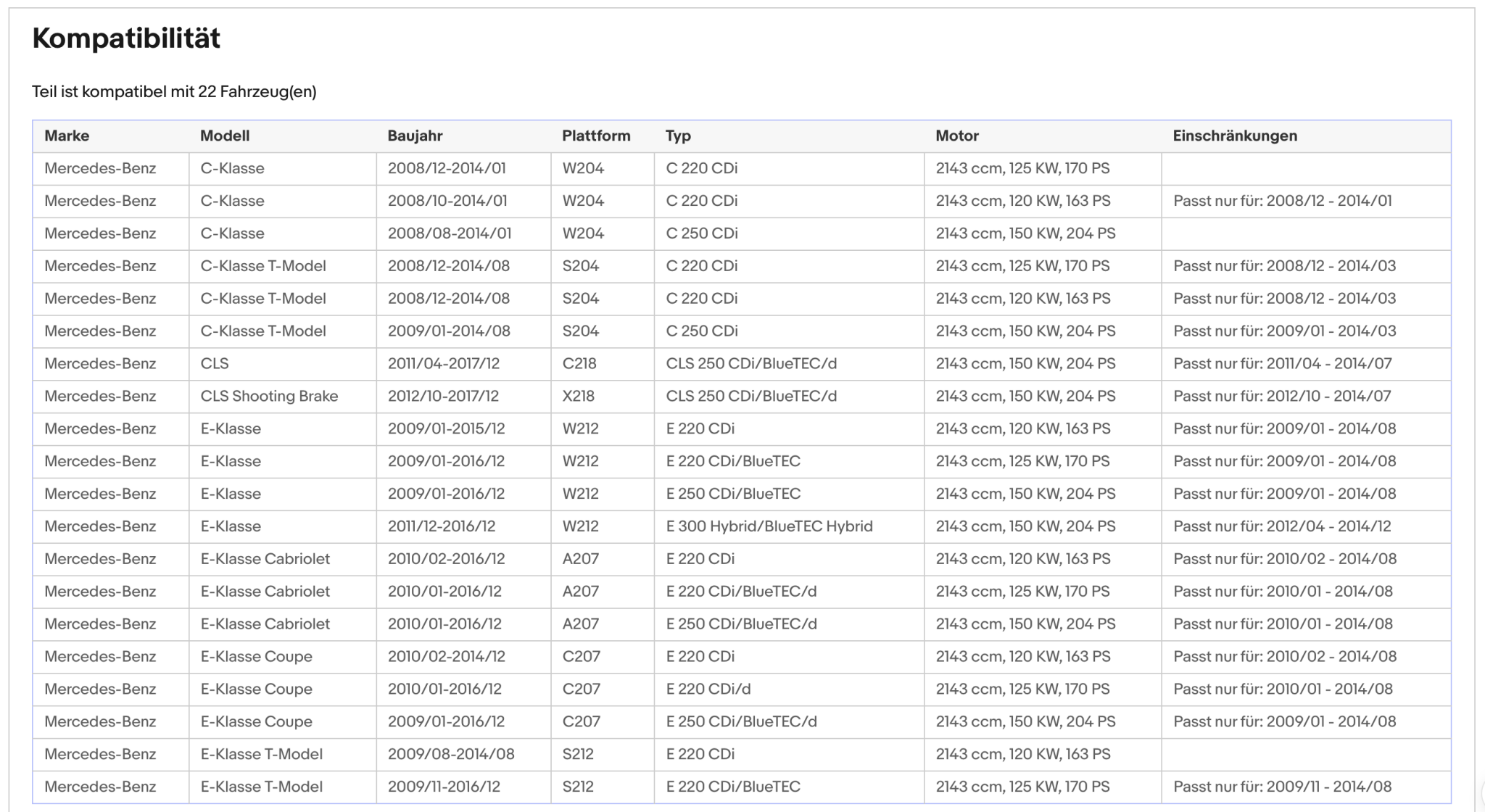Image resolution: width=1485 pixels, height=812 pixels.
Task: Click the 2009/08-2014/08 Baujahr cell
Action: click(451, 754)
